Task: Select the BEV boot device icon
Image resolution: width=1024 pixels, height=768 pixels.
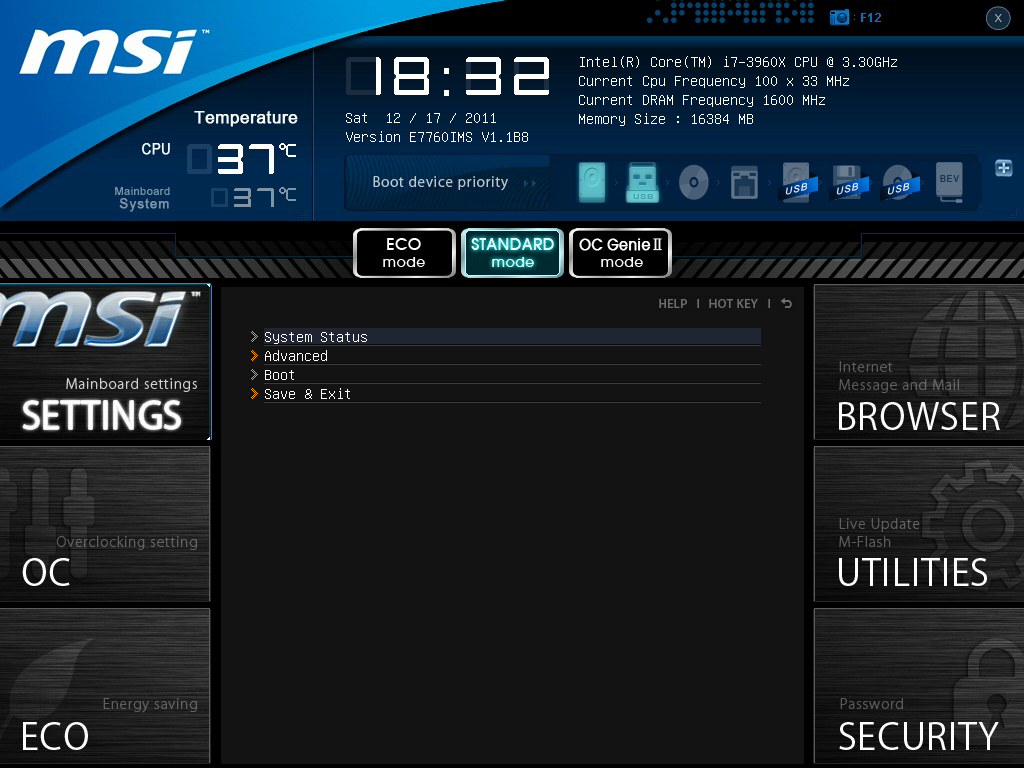Action: click(949, 182)
